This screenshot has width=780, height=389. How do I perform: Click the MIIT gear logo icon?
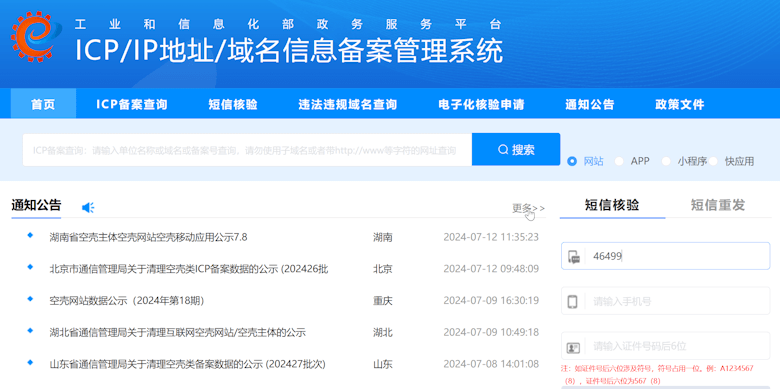click(36, 36)
